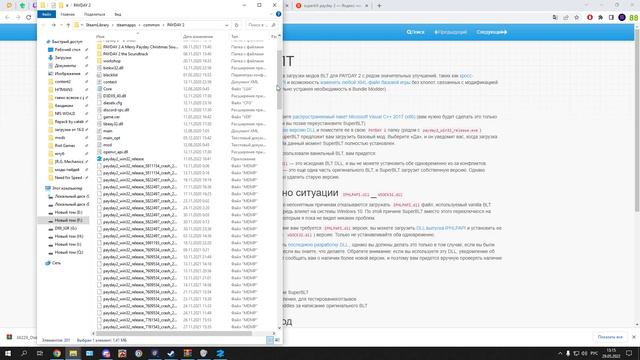Expand the Explorer ribbon chevron
This screenshot has height=360, width=640.
[x=271, y=14]
